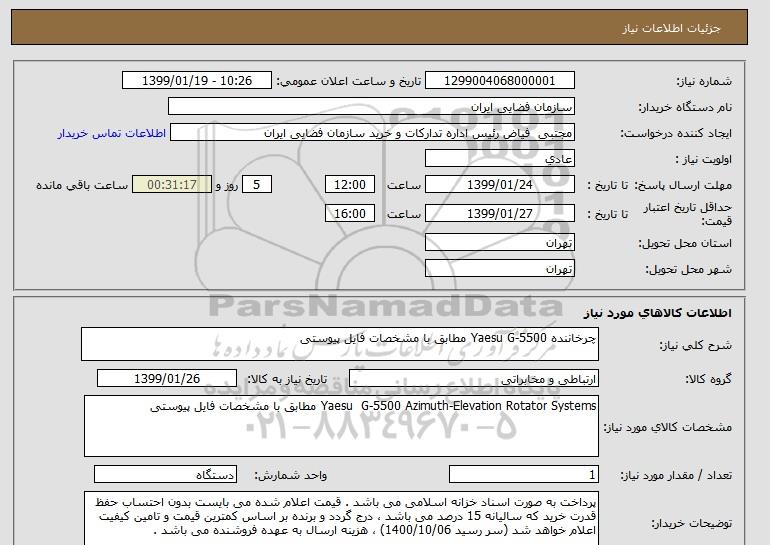This screenshot has width=770, height=545.
Task: Click the label تاریخ و ساعت اعلان عمومی
Action: click(349, 81)
